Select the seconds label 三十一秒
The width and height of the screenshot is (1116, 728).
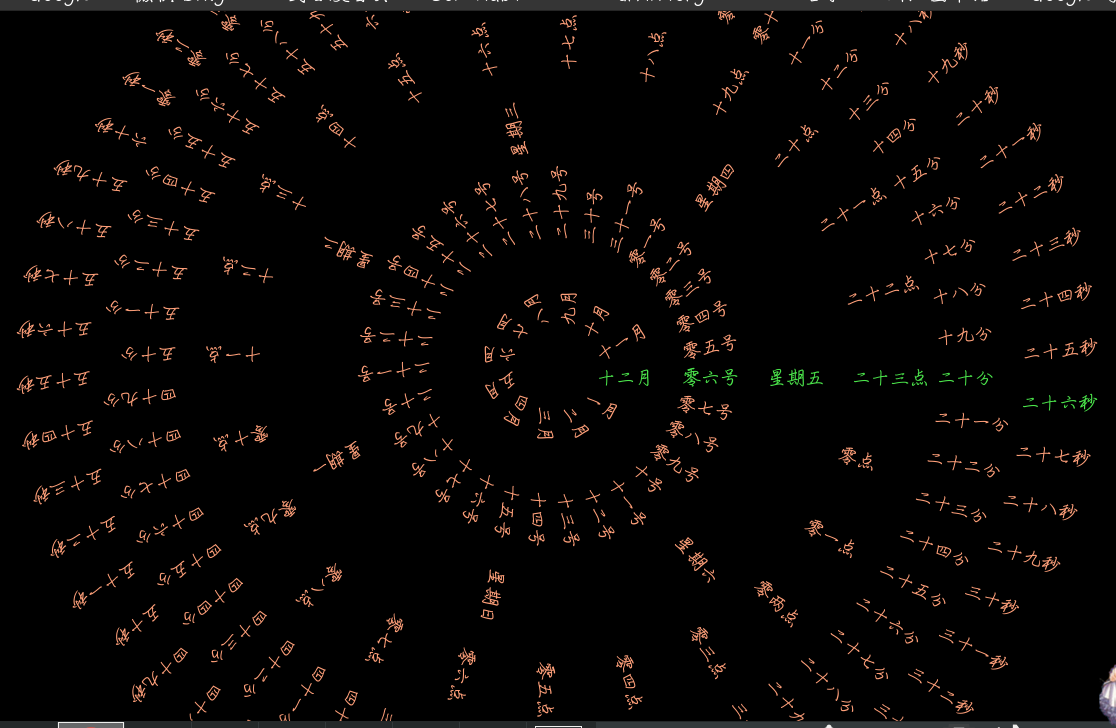[973, 649]
